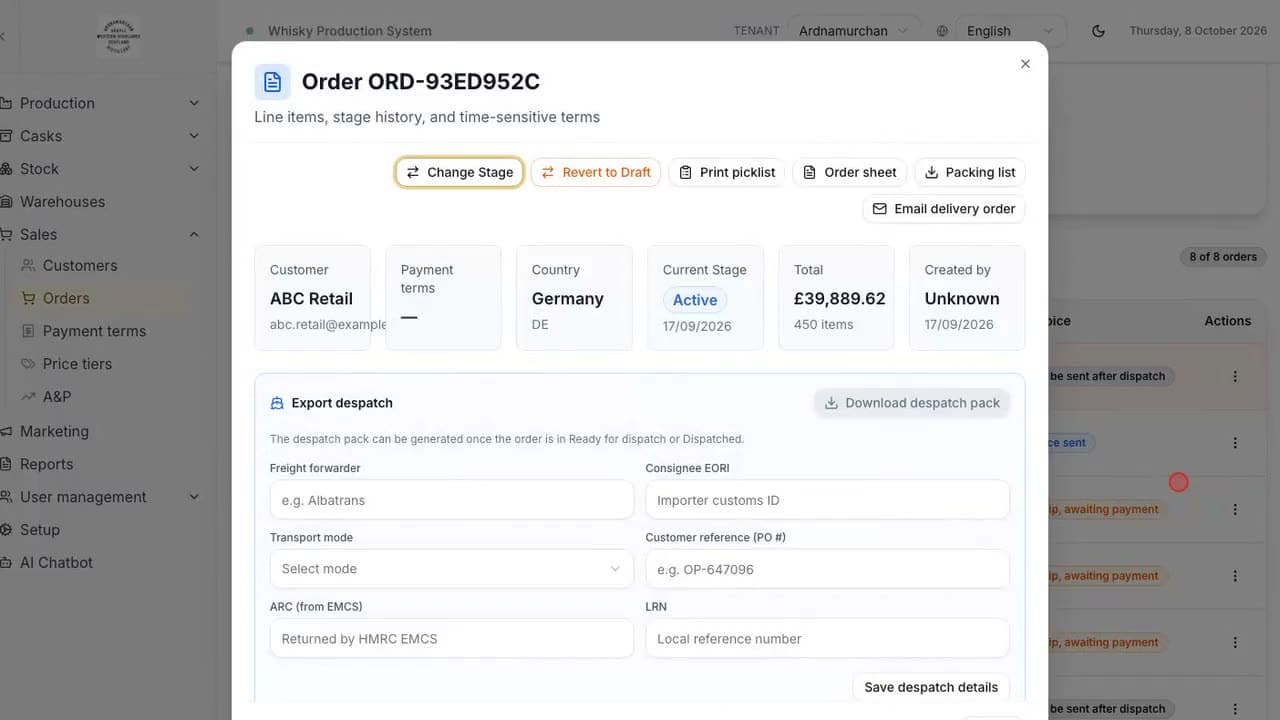The height and width of the screenshot is (720, 1280).
Task: Click the order document icon beside title
Action: pos(272,82)
